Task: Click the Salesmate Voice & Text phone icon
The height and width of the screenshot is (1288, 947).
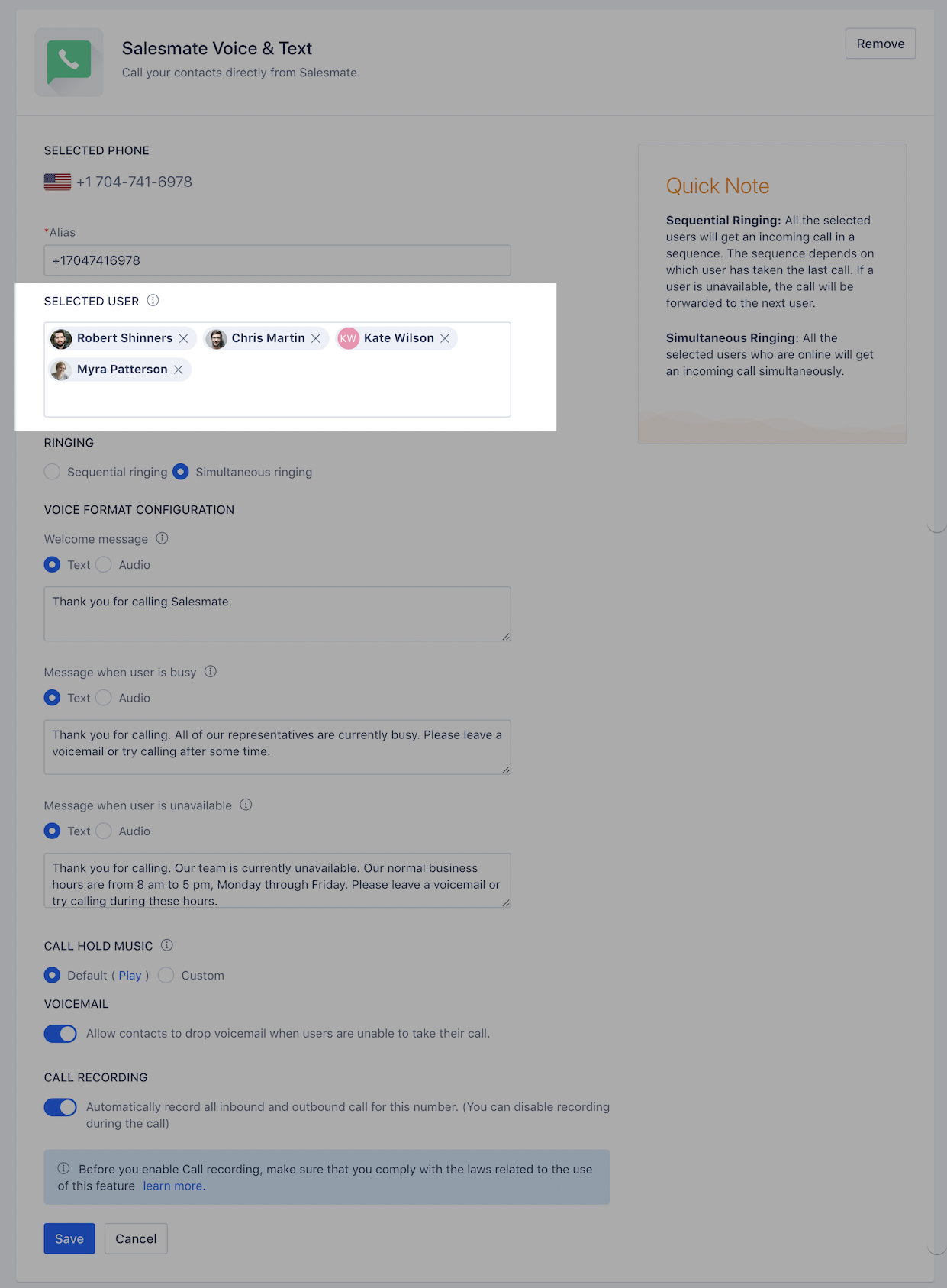Action: click(x=69, y=62)
